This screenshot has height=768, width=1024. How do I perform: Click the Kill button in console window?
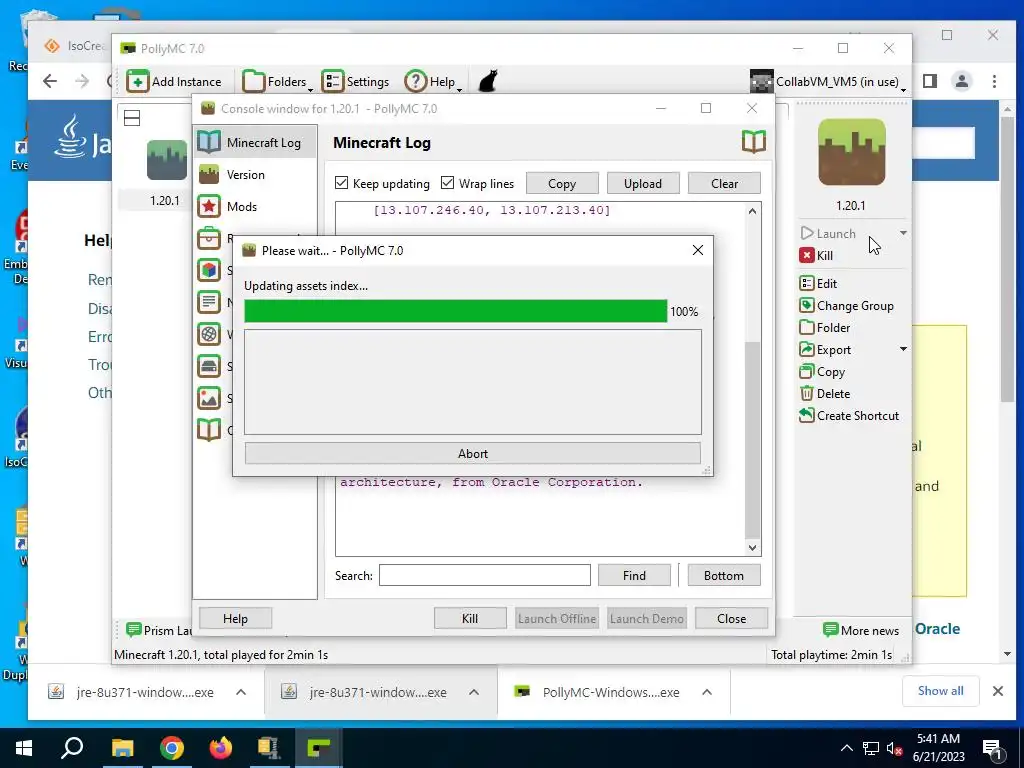(x=470, y=618)
